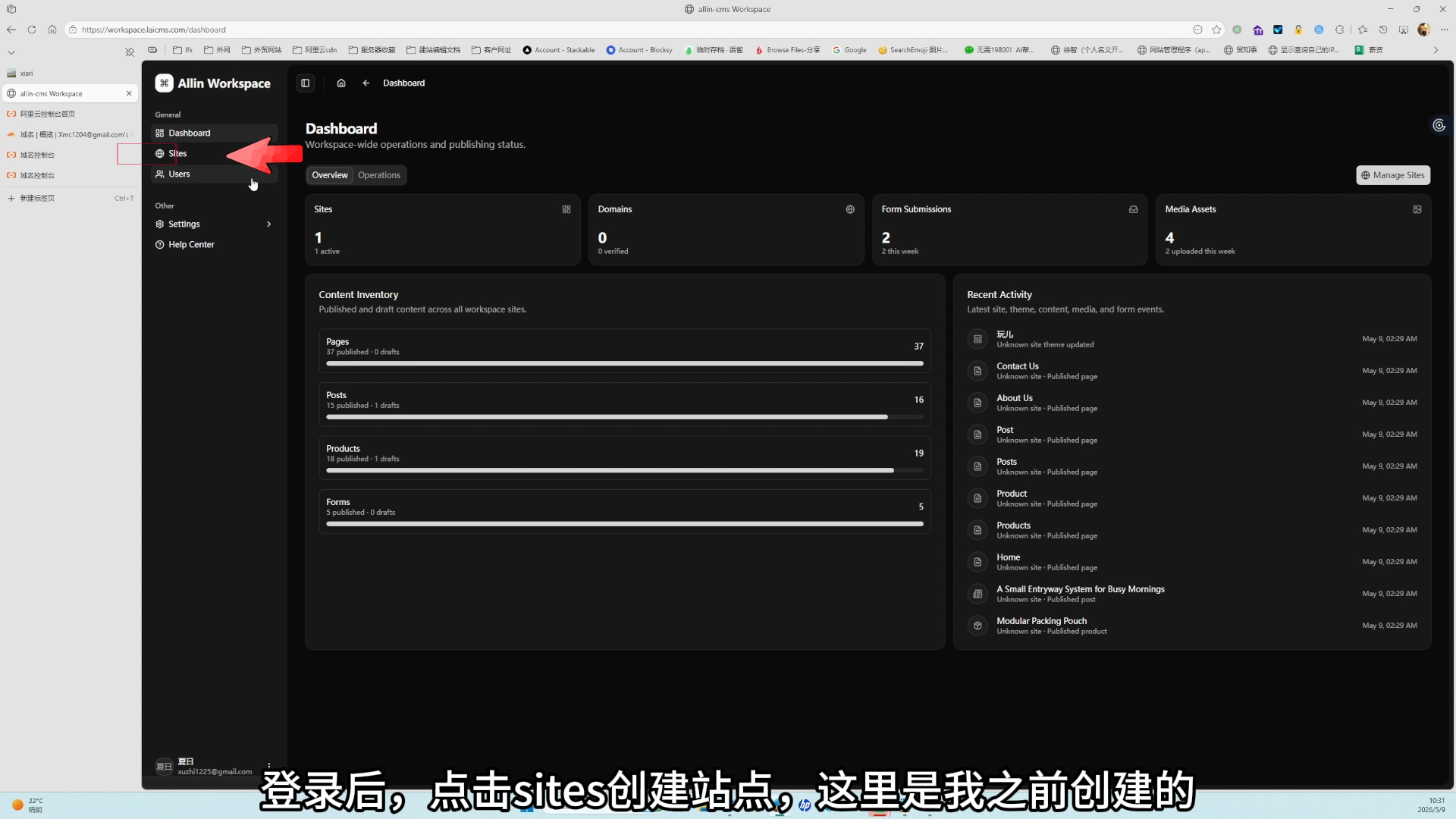
Task: Click the Contact Us activity page icon
Action: (x=977, y=371)
